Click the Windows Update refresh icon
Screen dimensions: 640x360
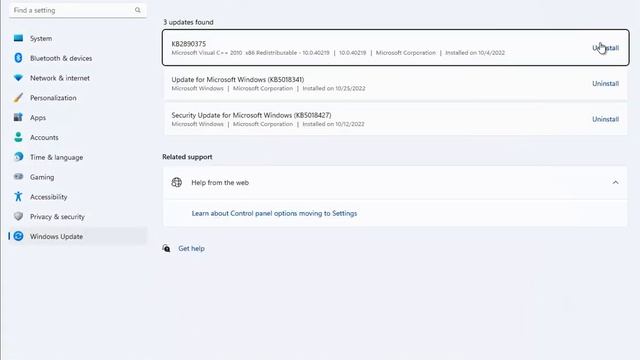(x=18, y=236)
